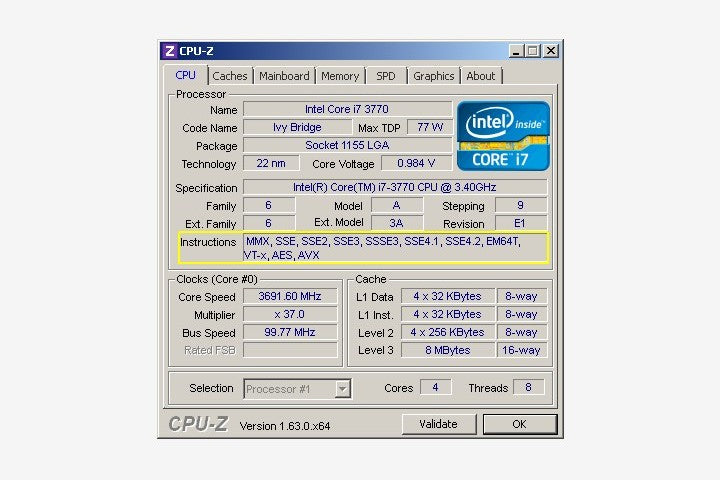This screenshot has height=480, width=720.
Task: Click the Instructions list field
Action: (395, 248)
